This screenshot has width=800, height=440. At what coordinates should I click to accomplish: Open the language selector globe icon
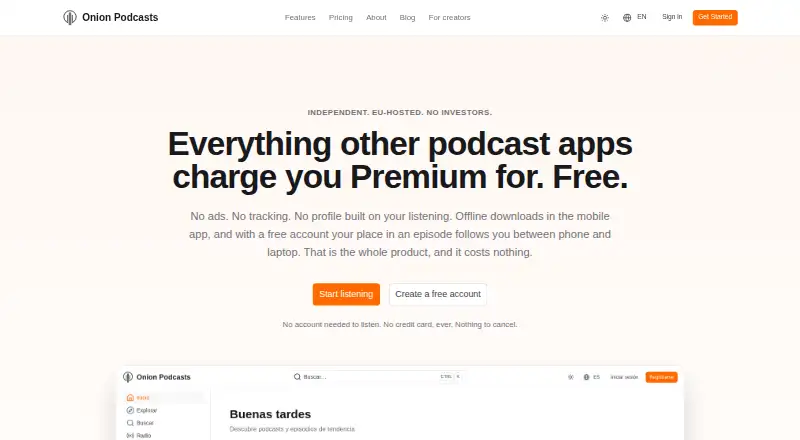click(627, 18)
